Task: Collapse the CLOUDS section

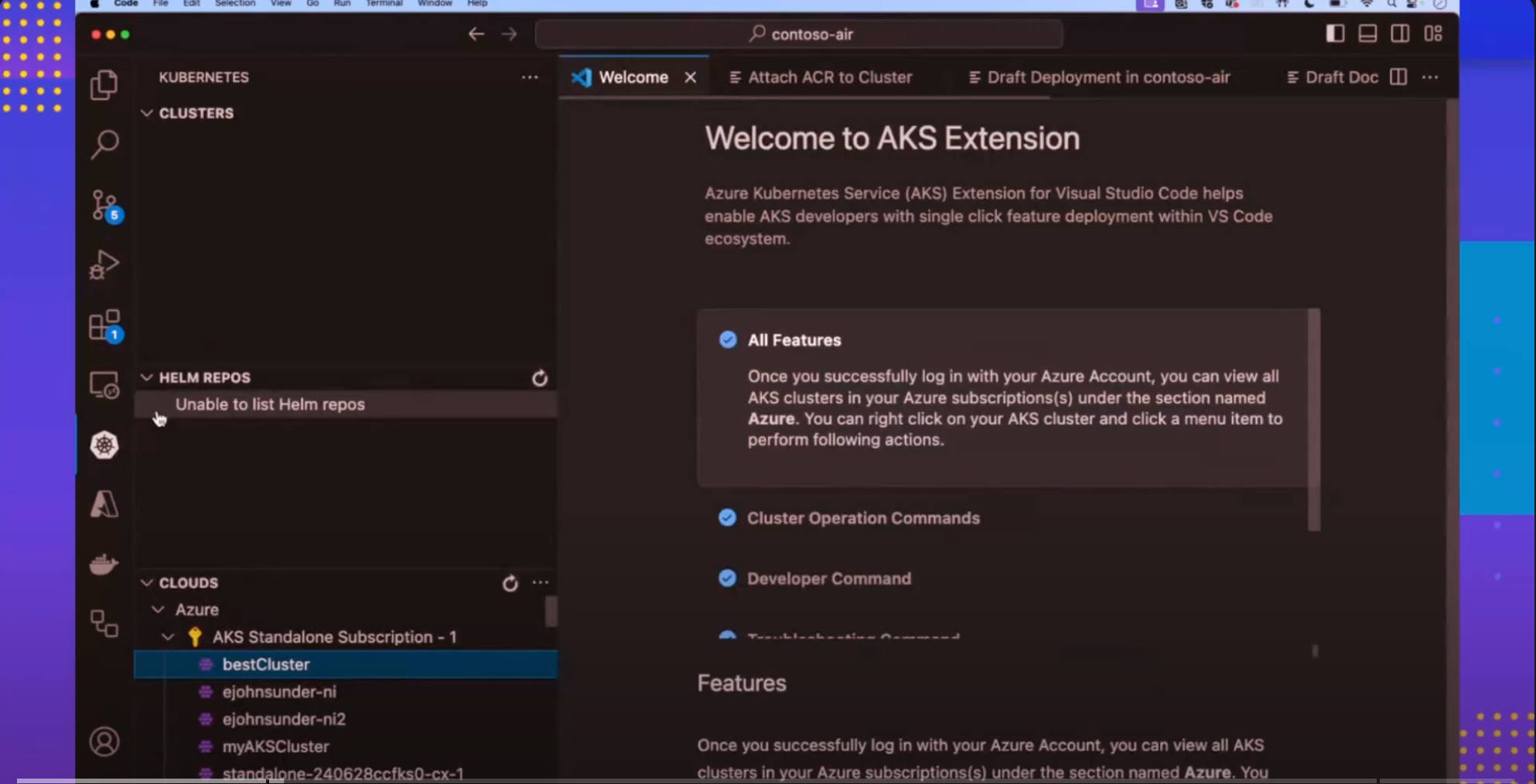Action: coord(146,582)
